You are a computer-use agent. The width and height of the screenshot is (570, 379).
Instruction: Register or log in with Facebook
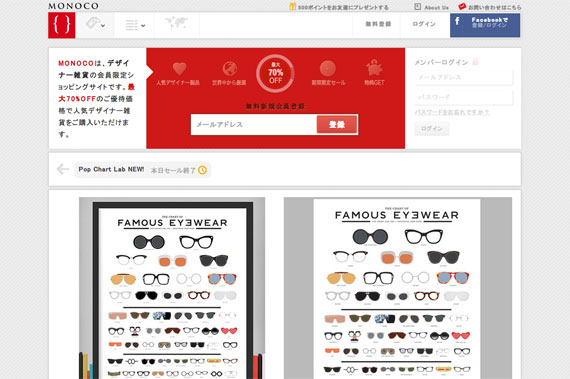(485, 25)
